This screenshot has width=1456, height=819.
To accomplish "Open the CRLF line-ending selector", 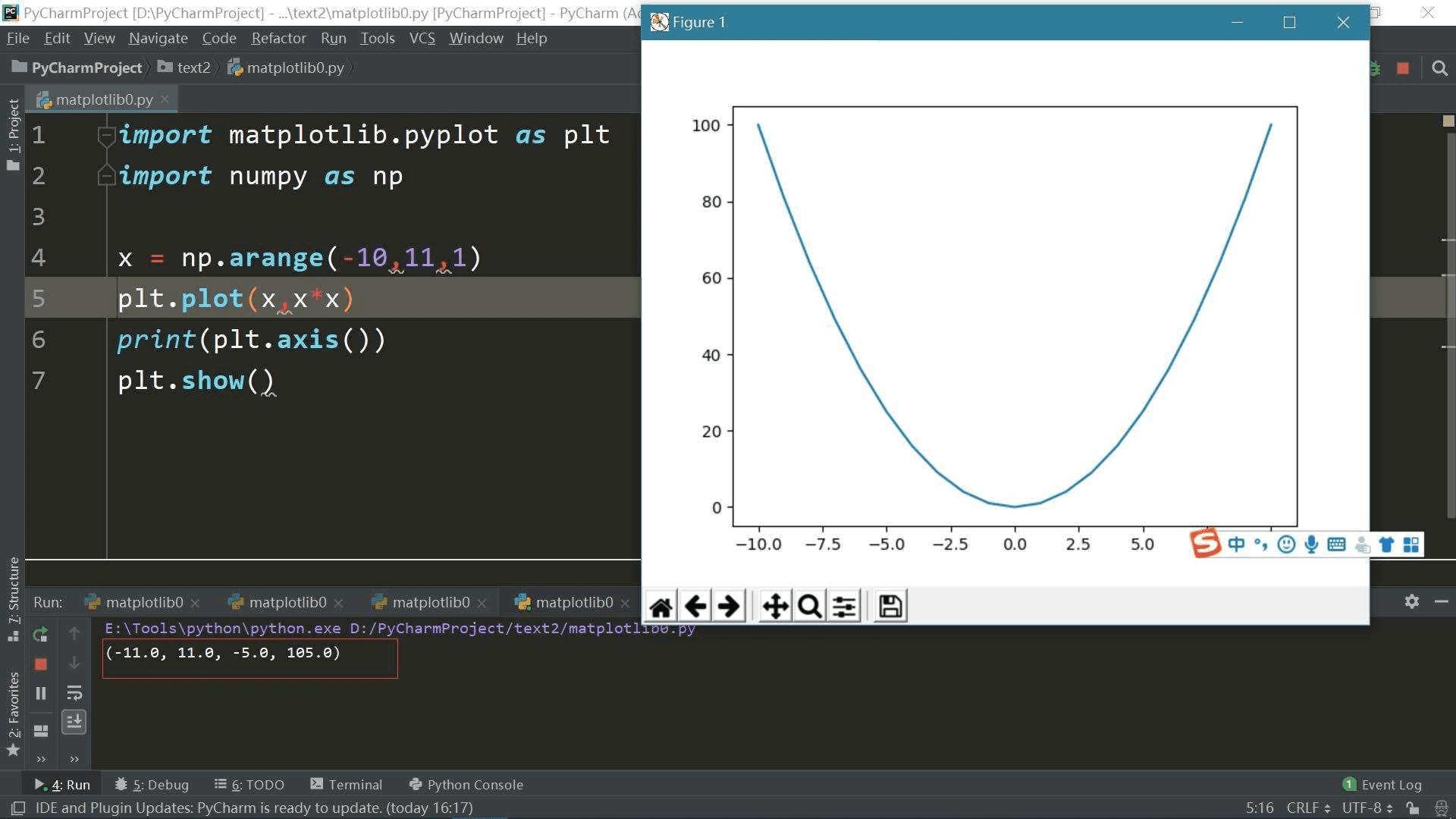I will tap(1301, 808).
